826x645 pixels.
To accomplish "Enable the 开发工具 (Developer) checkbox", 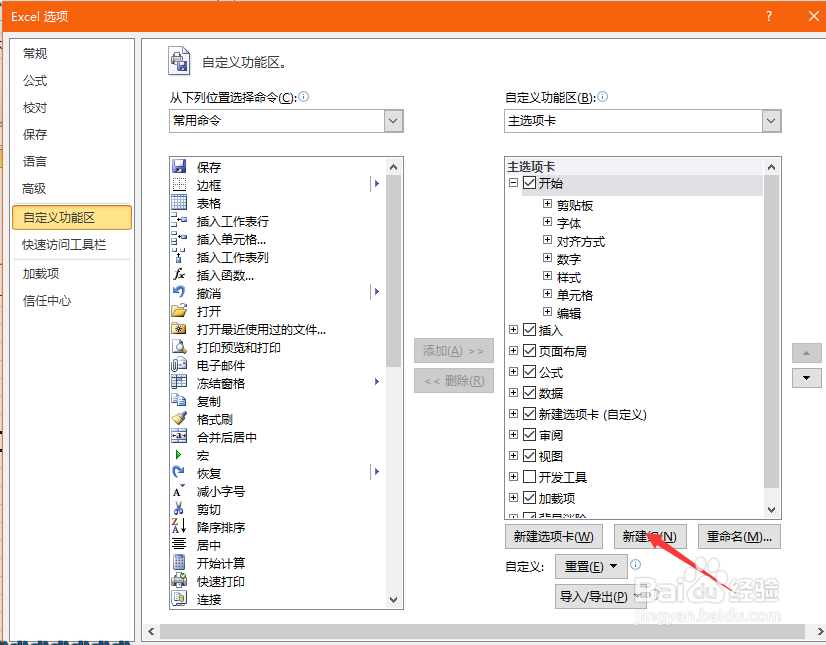I will [x=529, y=476].
